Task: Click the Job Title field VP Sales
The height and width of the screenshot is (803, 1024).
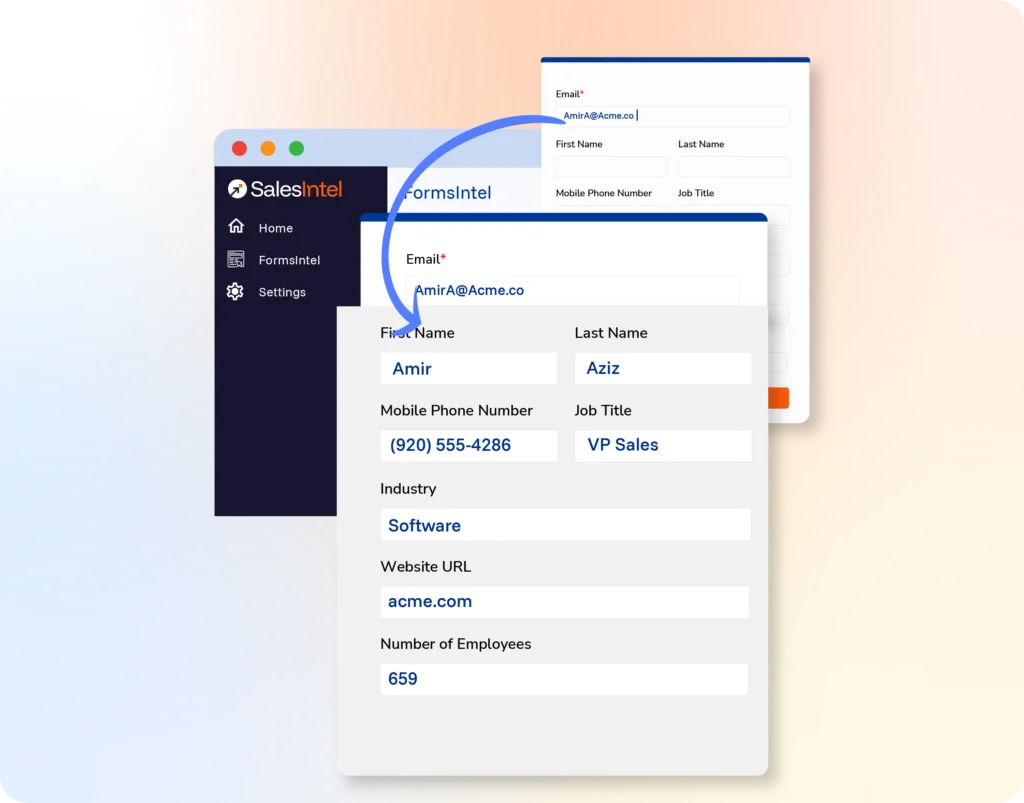Action: [x=663, y=445]
